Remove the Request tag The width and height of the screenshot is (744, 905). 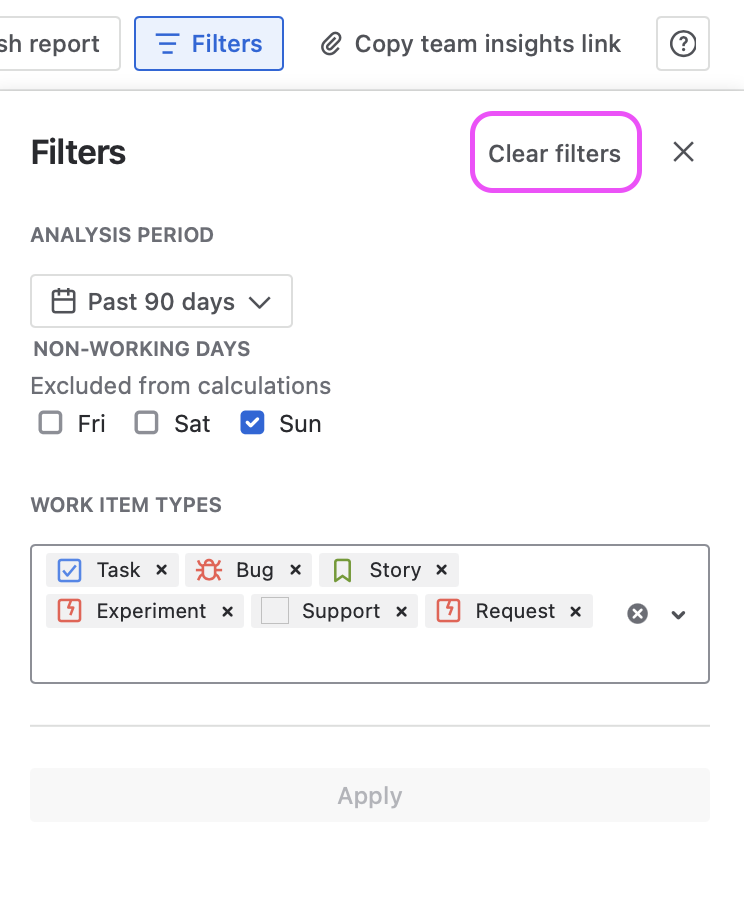pyautogui.click(x=575, y=611)
